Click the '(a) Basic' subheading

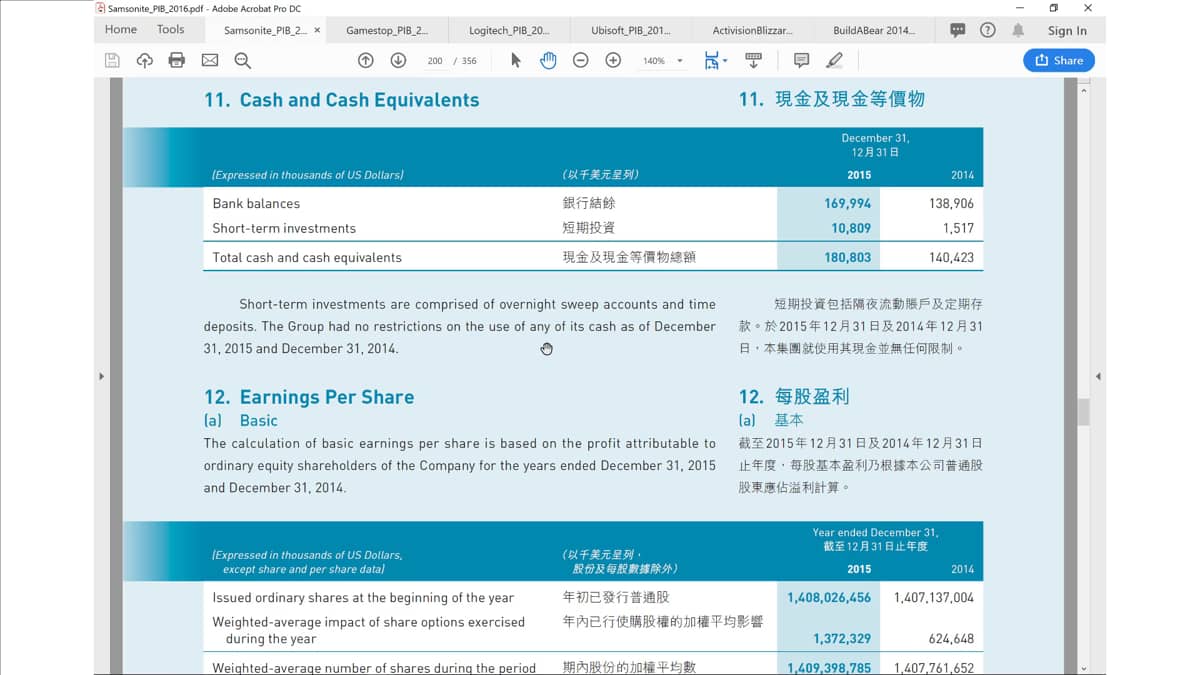click(x=241, y=421)
